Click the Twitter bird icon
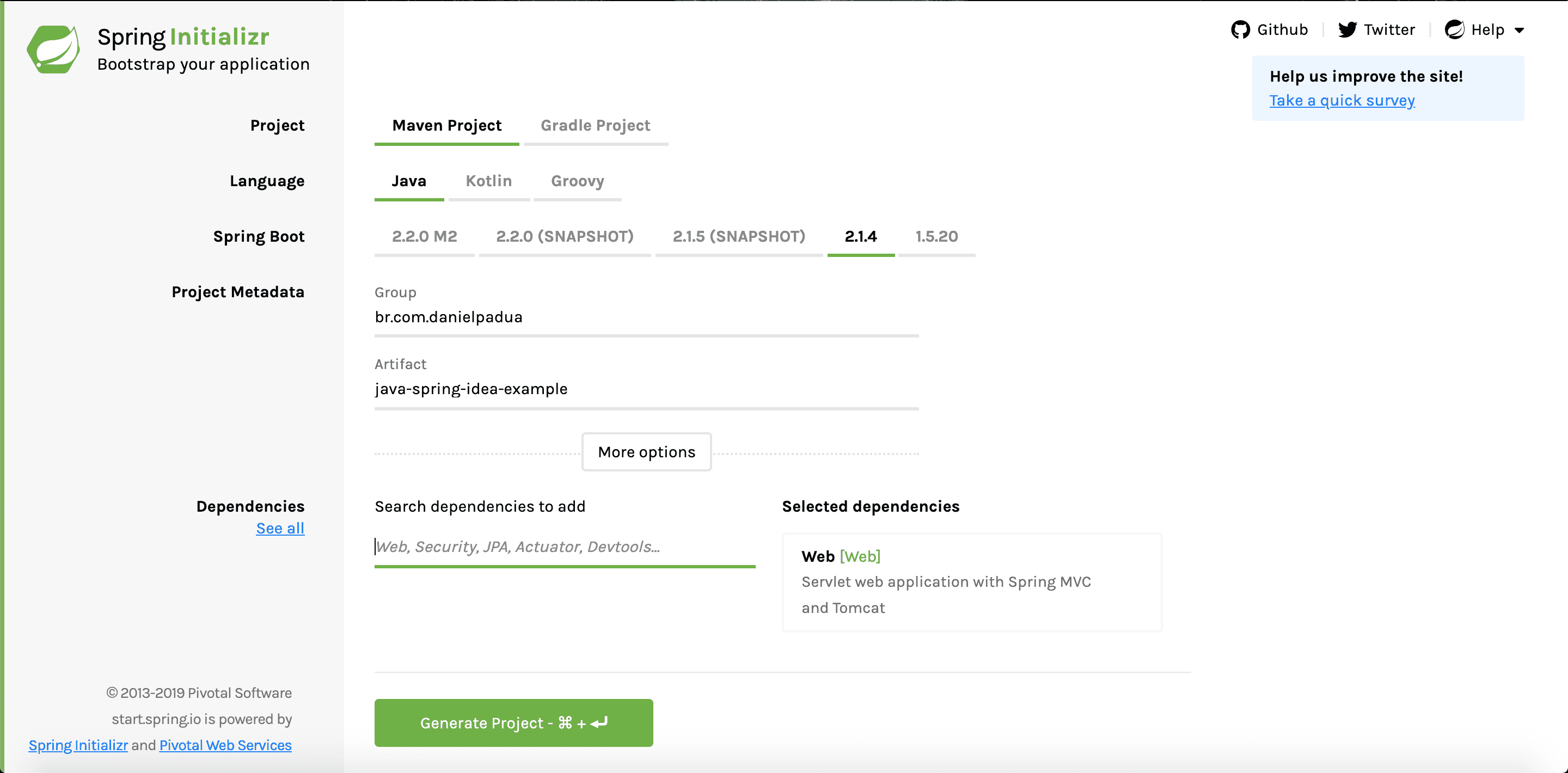Viewport: 1568px width, 773px height. pos(1348,29)
